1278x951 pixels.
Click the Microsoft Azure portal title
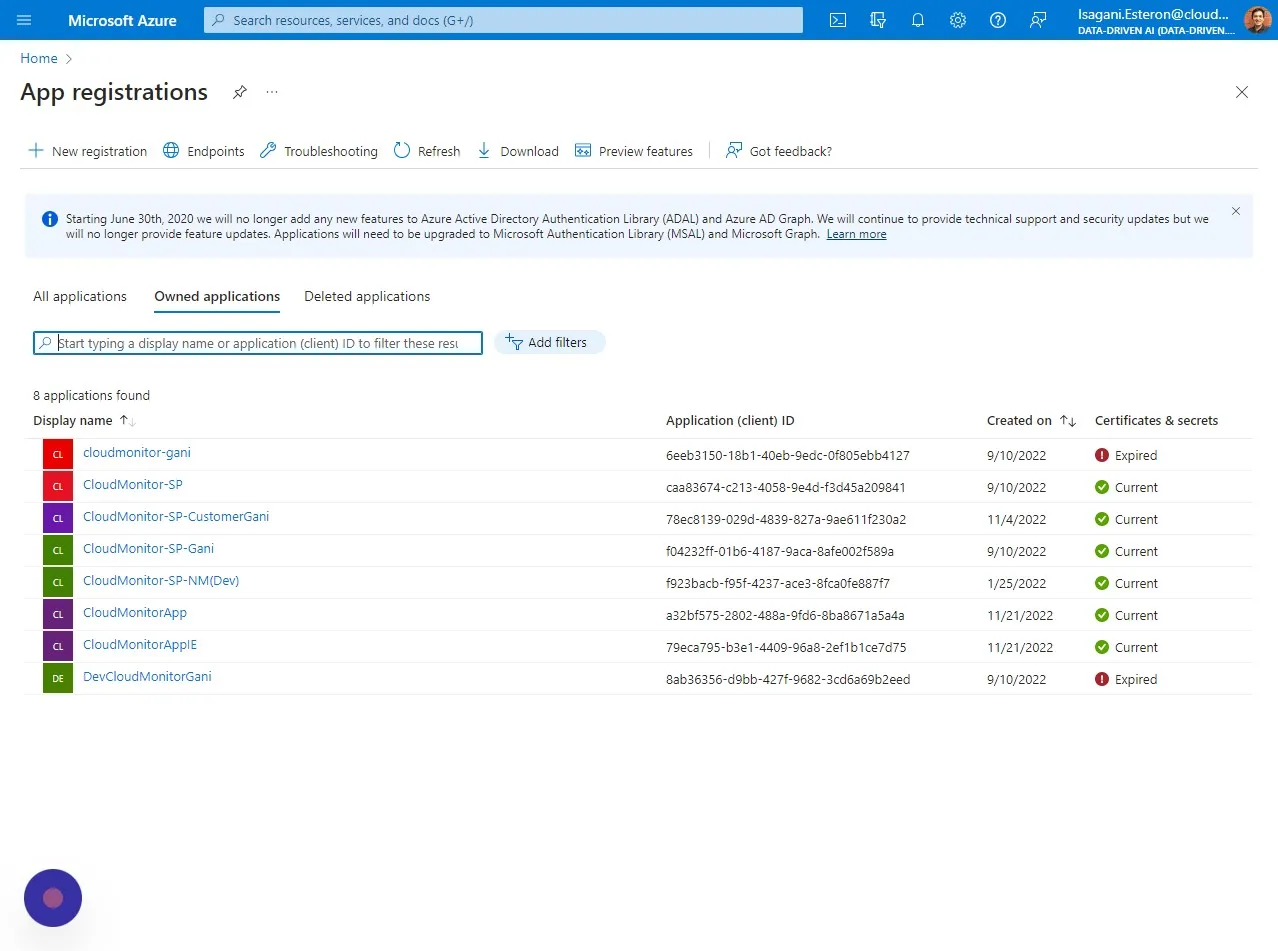(122, 20)
